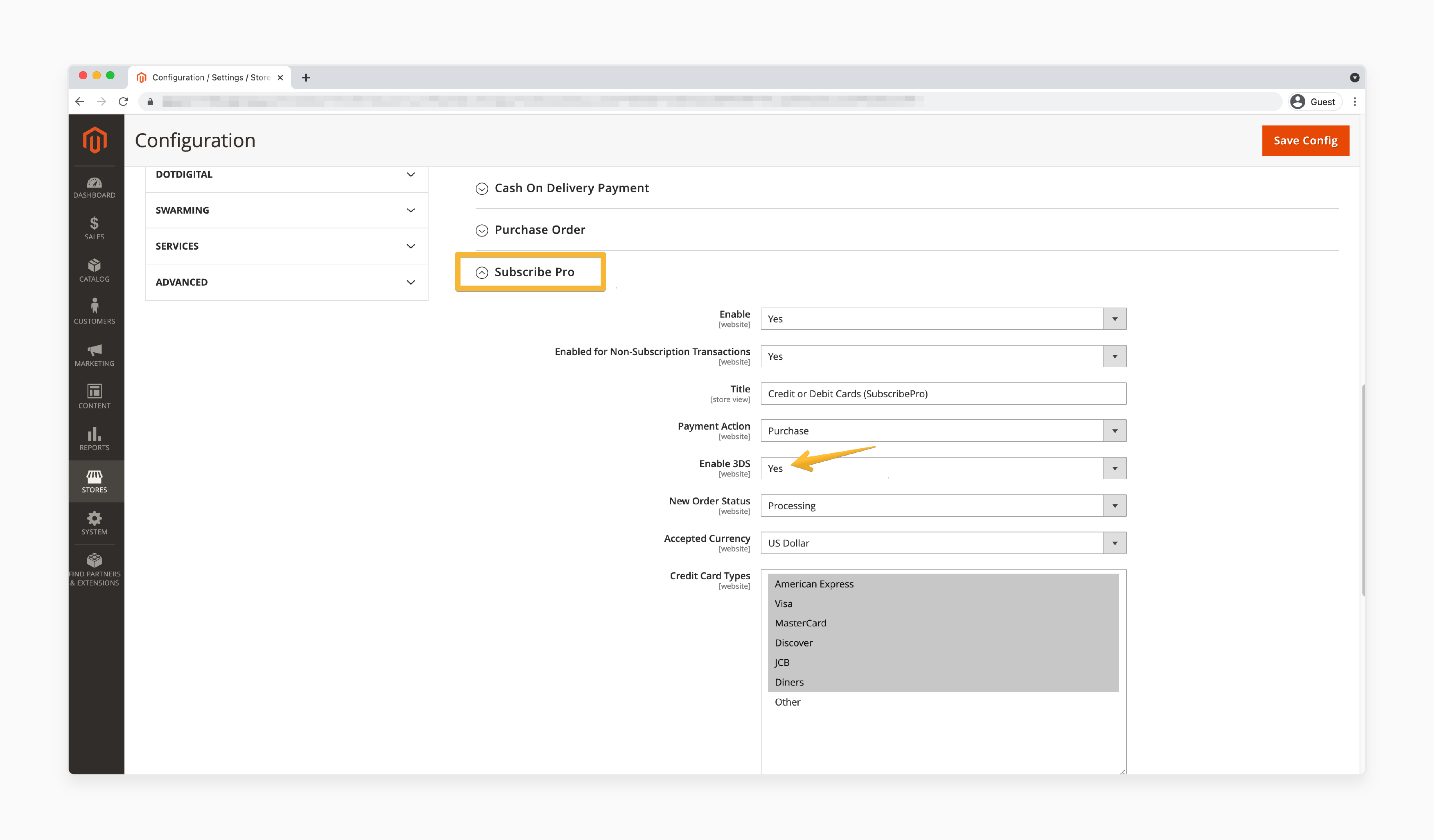1434x840 pixels.
Task: Click the Credit Card Types list resize handle
Action: [1122, 771]
